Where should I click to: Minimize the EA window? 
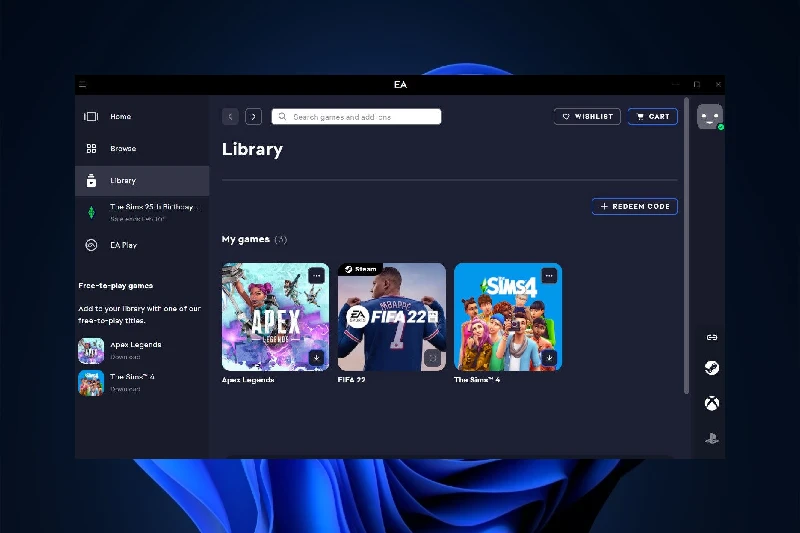[676, 85]
